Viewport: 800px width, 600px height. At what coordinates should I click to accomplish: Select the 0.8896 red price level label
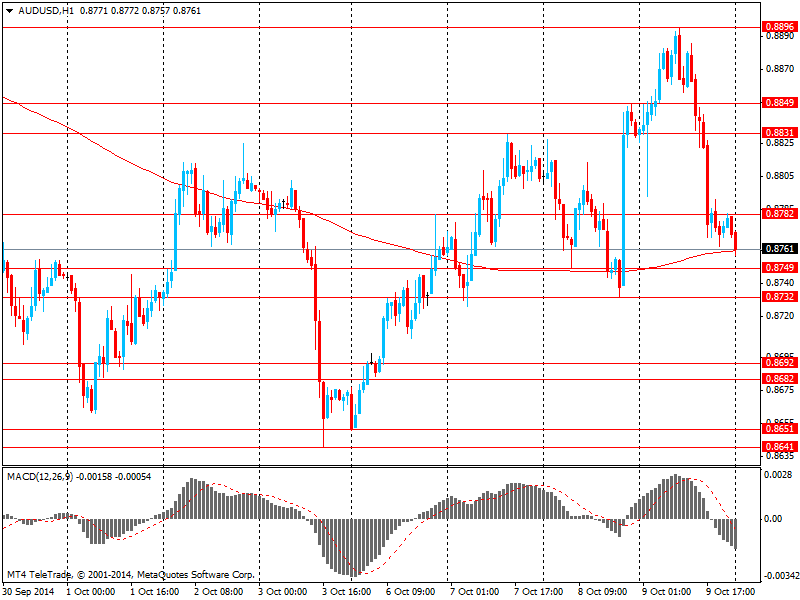click(778, 27)
